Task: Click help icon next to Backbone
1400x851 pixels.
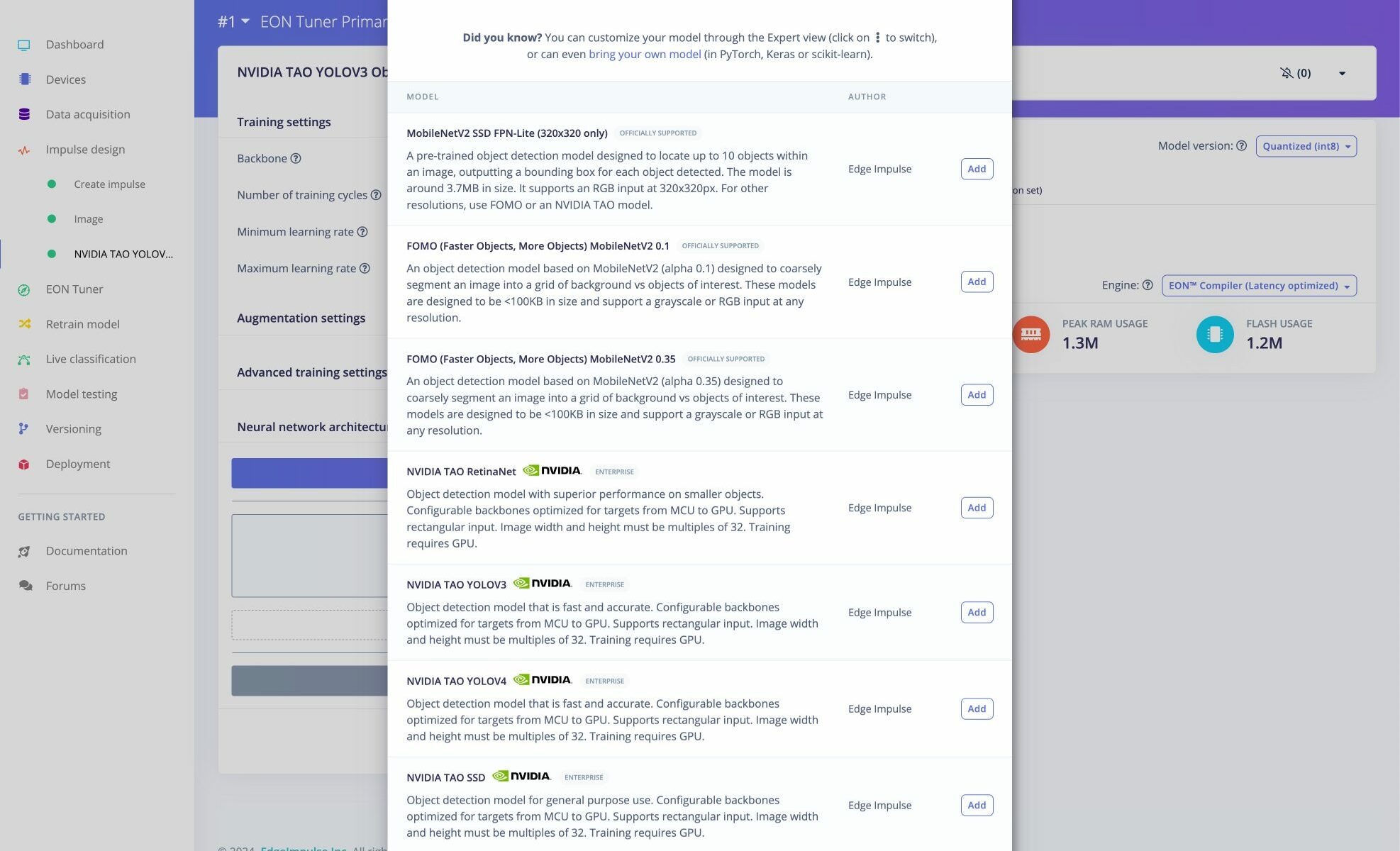Action: pos(296,159)
